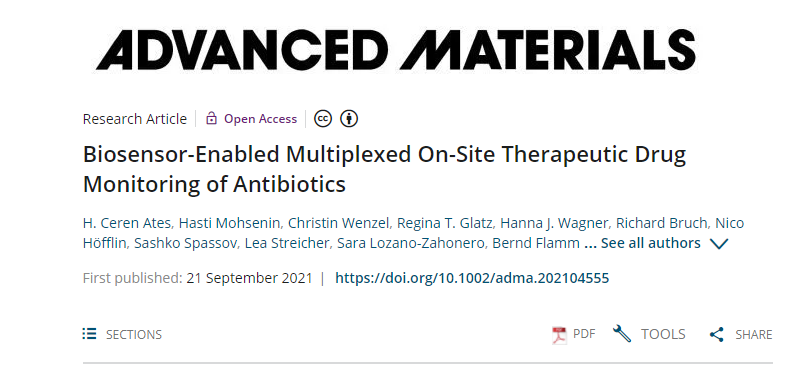This screenshot has width=788, height=383.
Task: Click author Sara Lozano-Zahonero
Action: click(x=411, y=243)
